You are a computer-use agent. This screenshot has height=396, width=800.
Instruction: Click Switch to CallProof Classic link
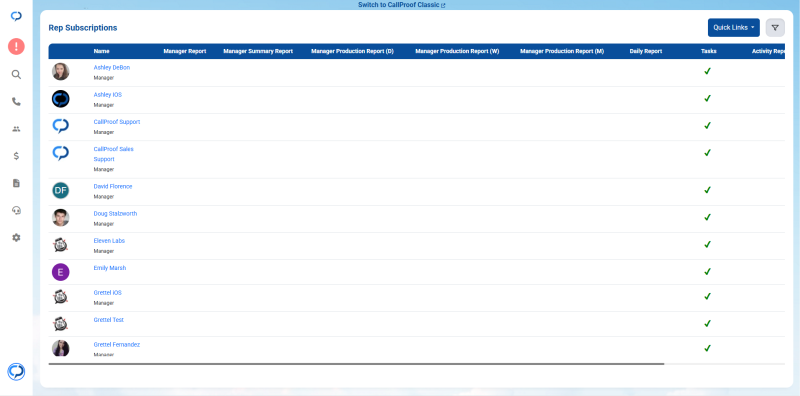(402, 5)
